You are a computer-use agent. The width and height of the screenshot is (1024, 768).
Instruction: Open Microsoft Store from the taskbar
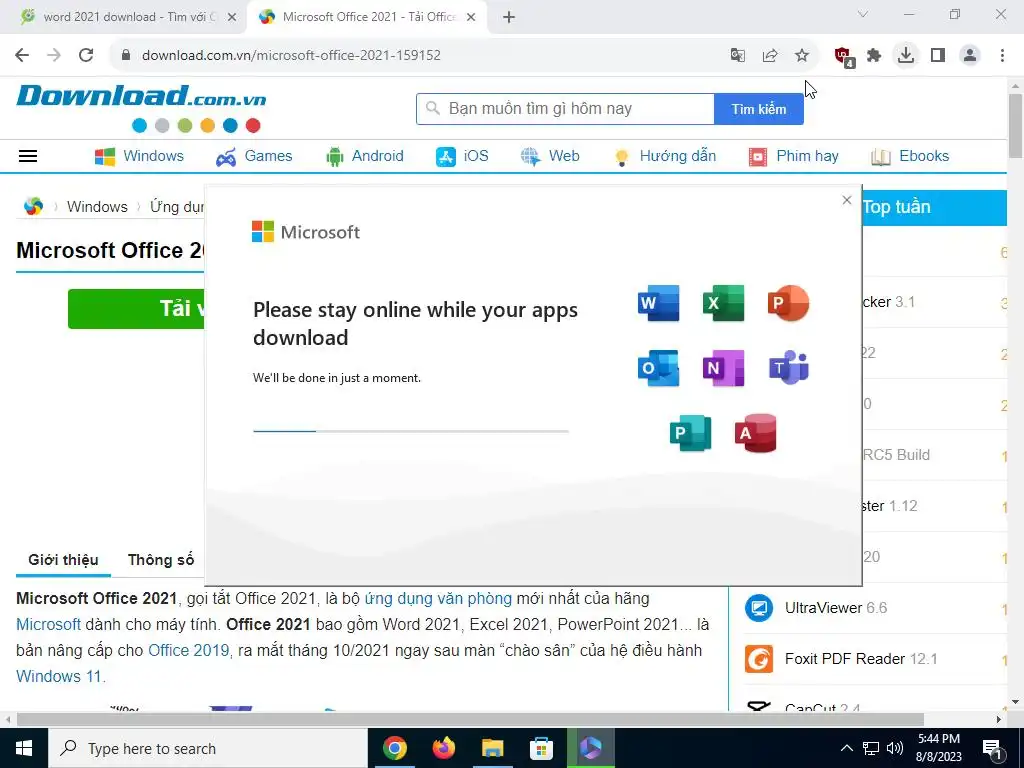pyautogui.click(x=541, y=748)
